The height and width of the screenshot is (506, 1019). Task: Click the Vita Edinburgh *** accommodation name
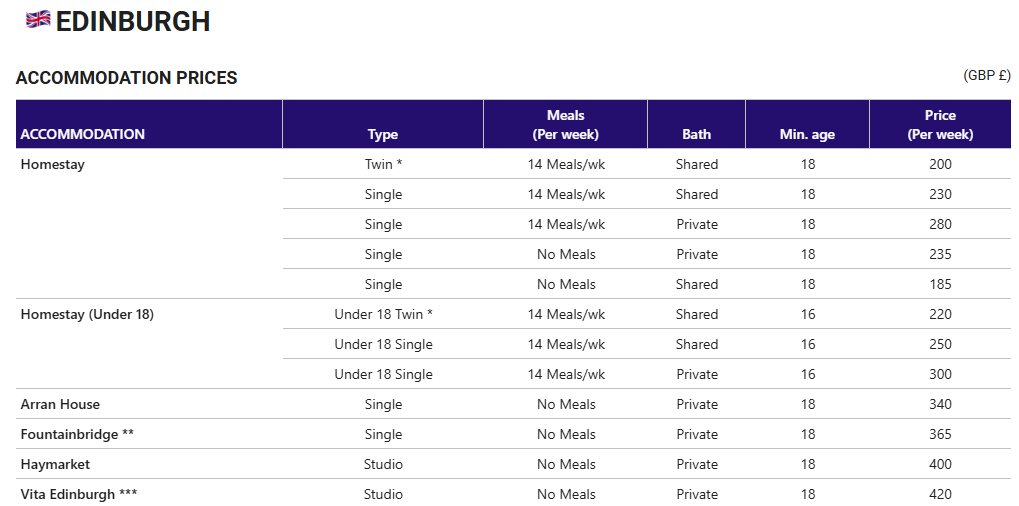[79, 494]
